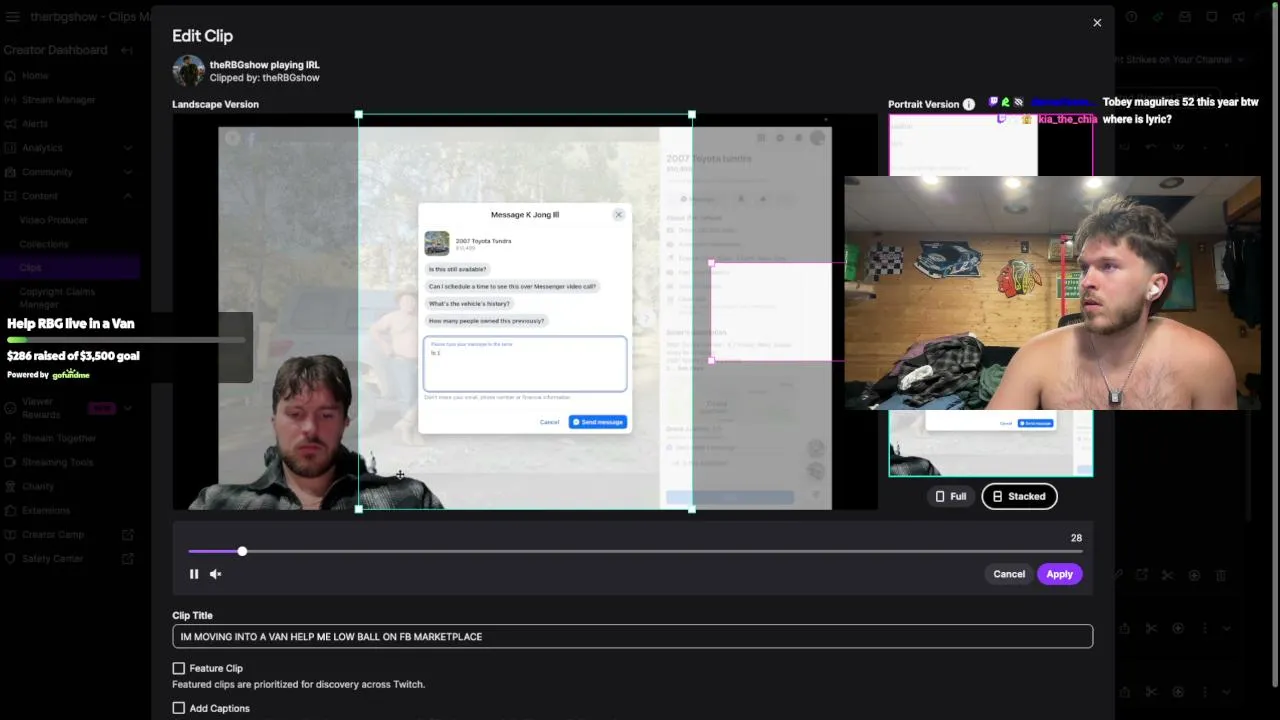The height and width of the screenshot is (720, 1280).
Task: Open Stream Manager in the sidebar
Action: [59, 100]
